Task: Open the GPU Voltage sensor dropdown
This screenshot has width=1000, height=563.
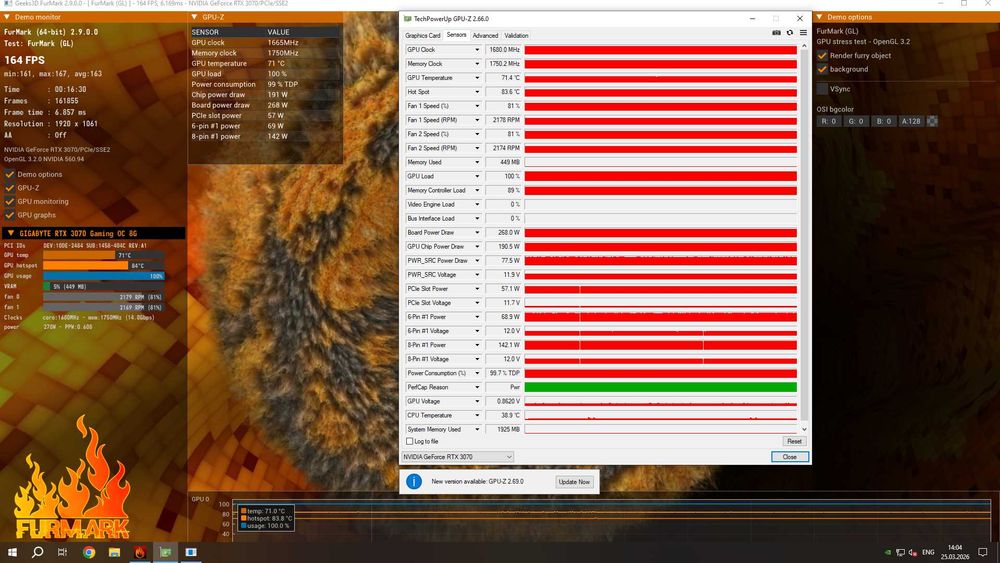Action: (476, 401)
